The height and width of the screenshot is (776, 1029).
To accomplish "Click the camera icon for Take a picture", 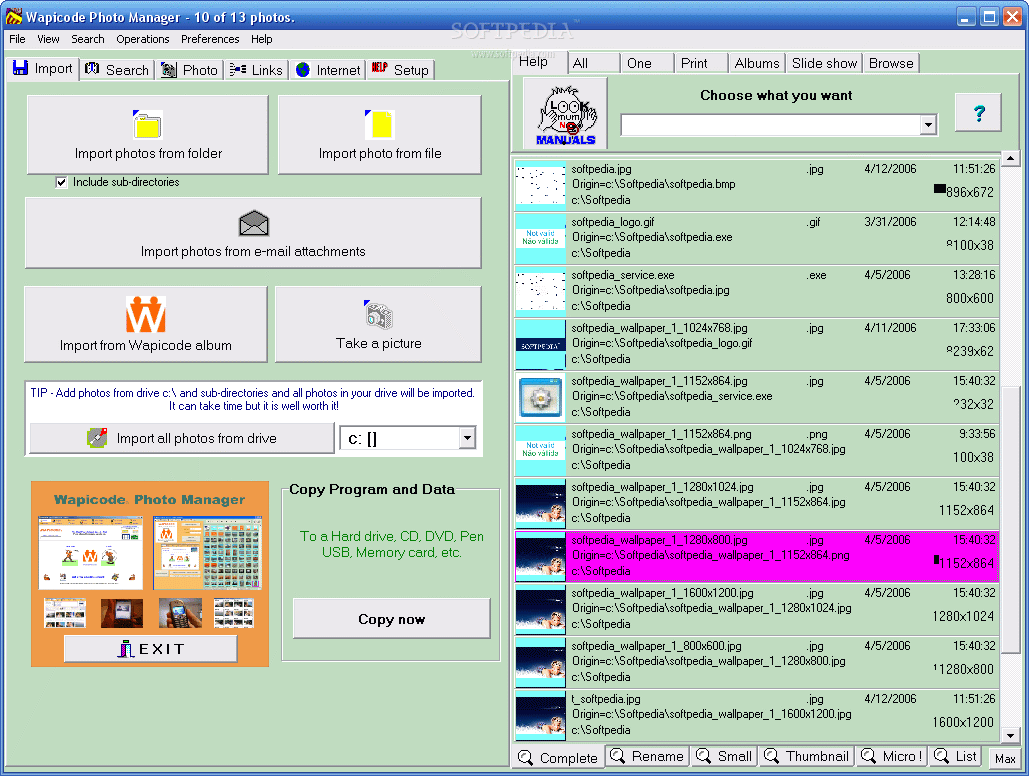I will pyautogui.click(x=379, y=314).
